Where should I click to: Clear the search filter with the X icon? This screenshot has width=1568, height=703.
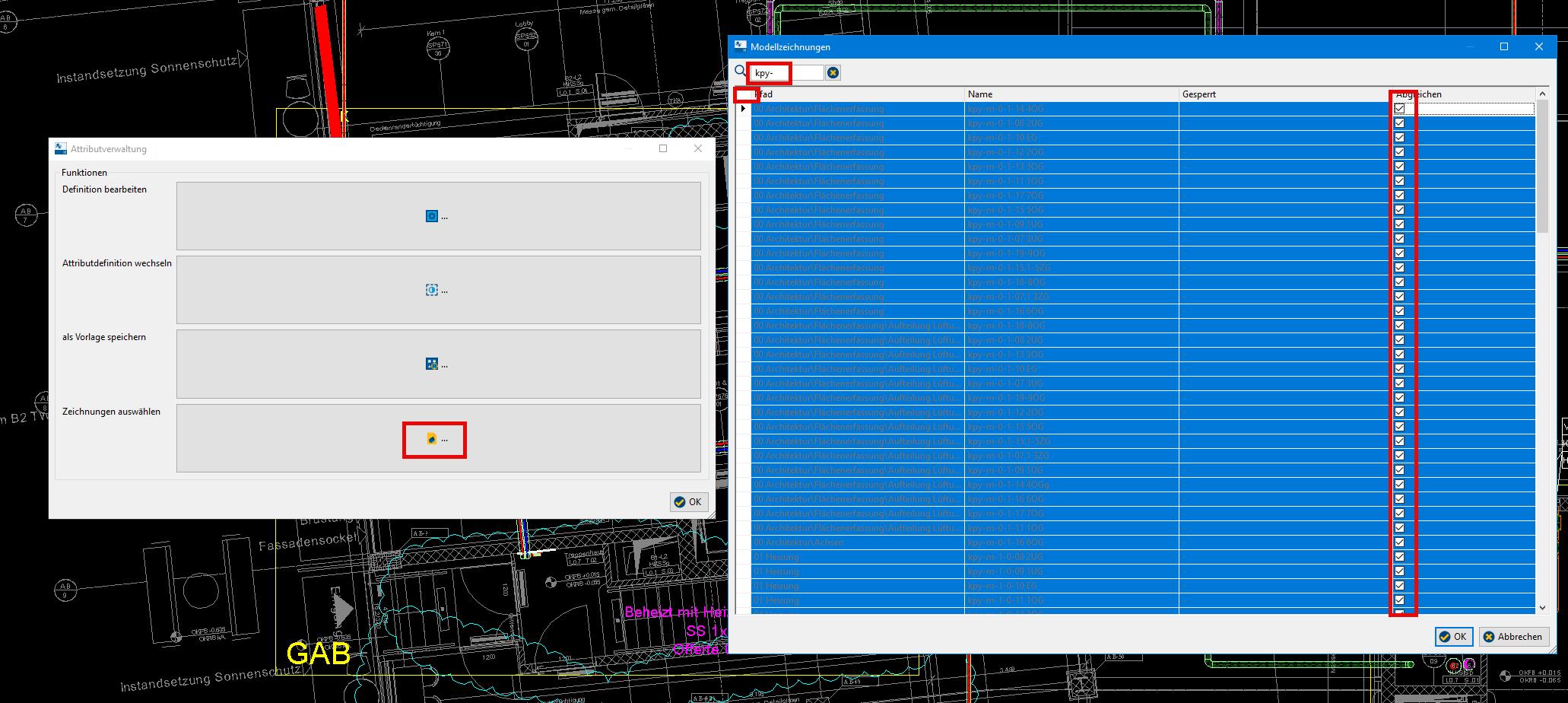tap(833, 72)
